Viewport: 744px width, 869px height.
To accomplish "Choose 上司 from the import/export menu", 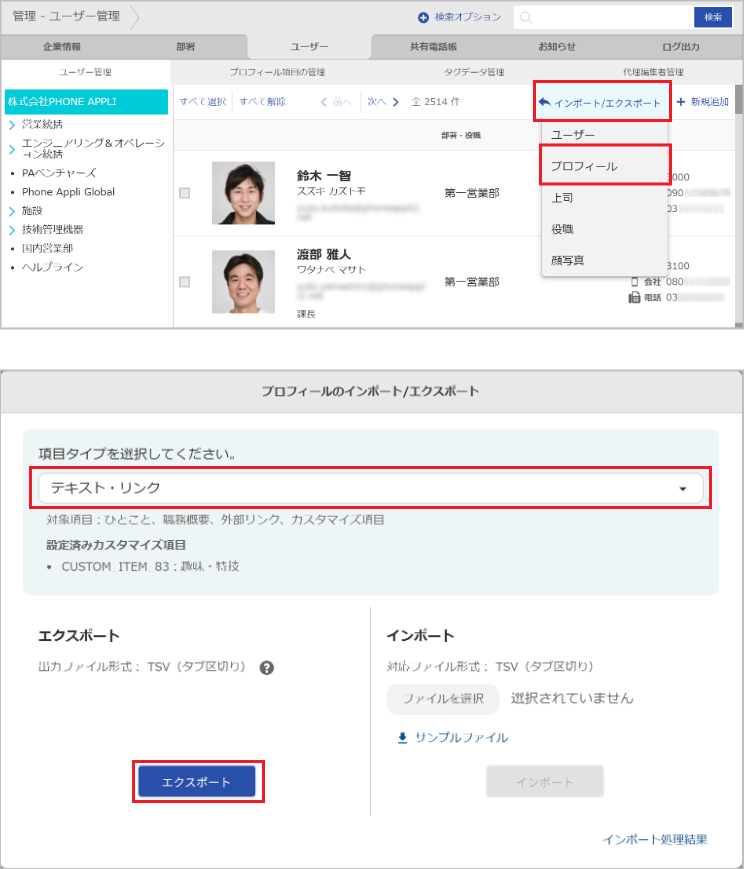I will click(x=604, y=198).
